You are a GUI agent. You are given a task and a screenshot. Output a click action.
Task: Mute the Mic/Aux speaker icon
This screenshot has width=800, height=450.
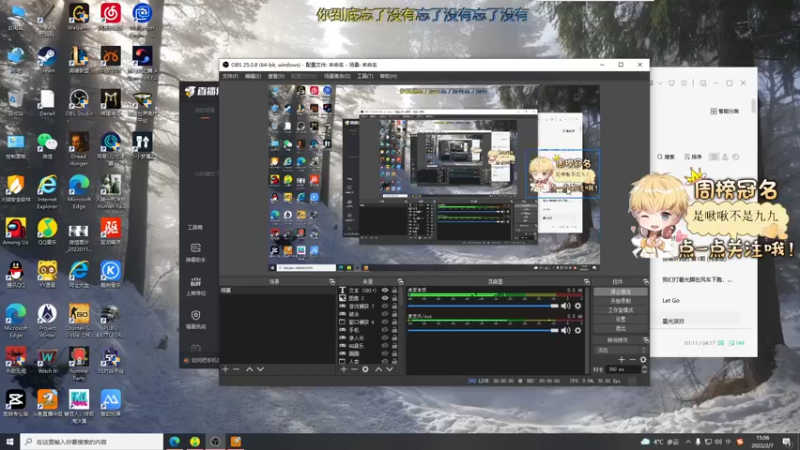click(565, 330)
